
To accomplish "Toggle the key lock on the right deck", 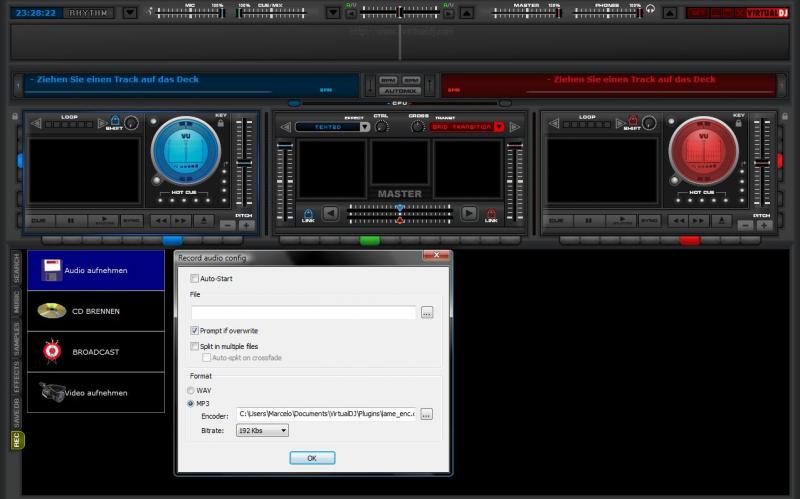I will [x=738, y=123].
